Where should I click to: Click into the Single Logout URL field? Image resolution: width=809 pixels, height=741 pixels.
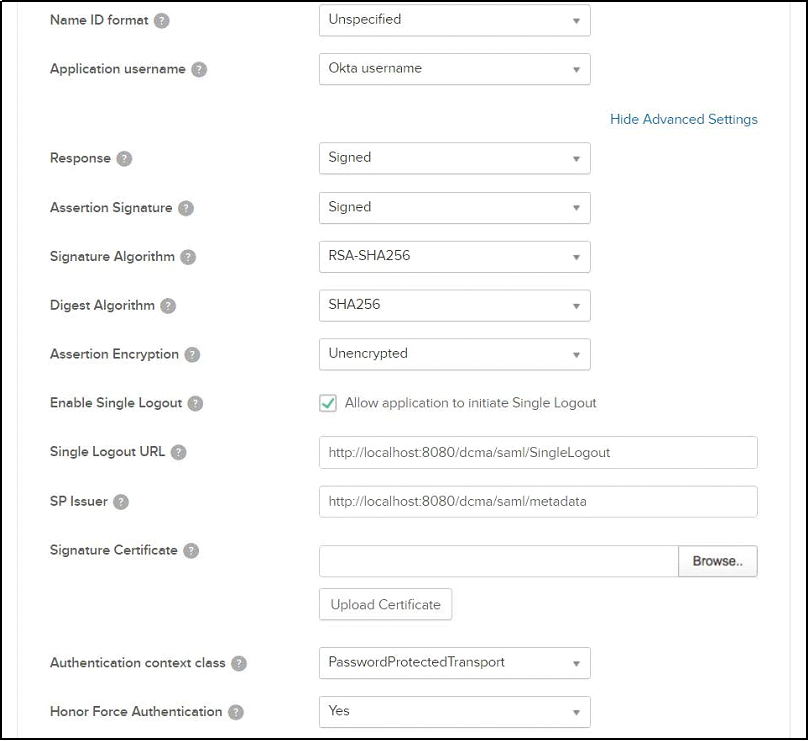pos(538,453)
